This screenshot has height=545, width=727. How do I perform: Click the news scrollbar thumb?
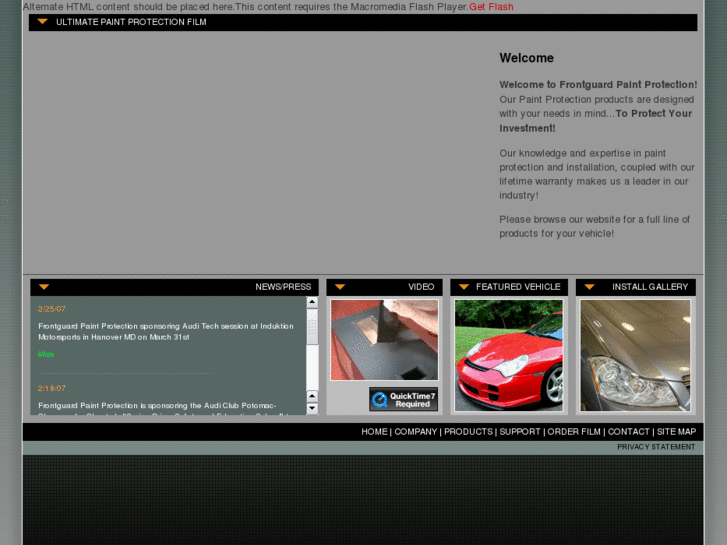312,327
